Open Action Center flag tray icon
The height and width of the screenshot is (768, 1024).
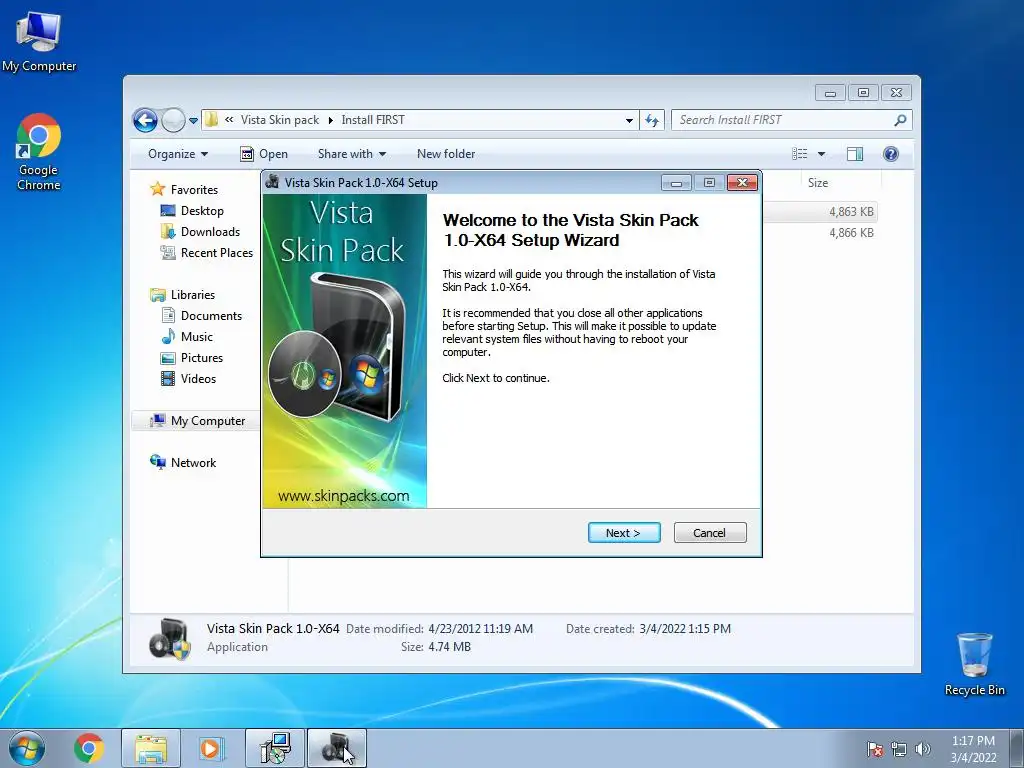point(875,749)
